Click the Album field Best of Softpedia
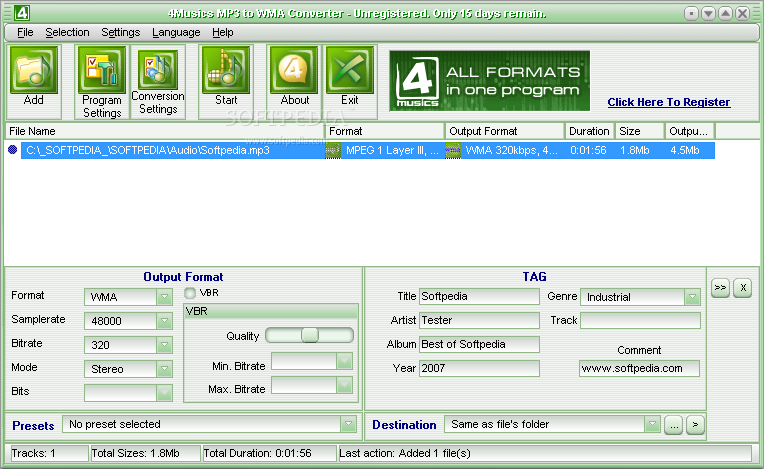The image size is (764, 469). point(479,344)
